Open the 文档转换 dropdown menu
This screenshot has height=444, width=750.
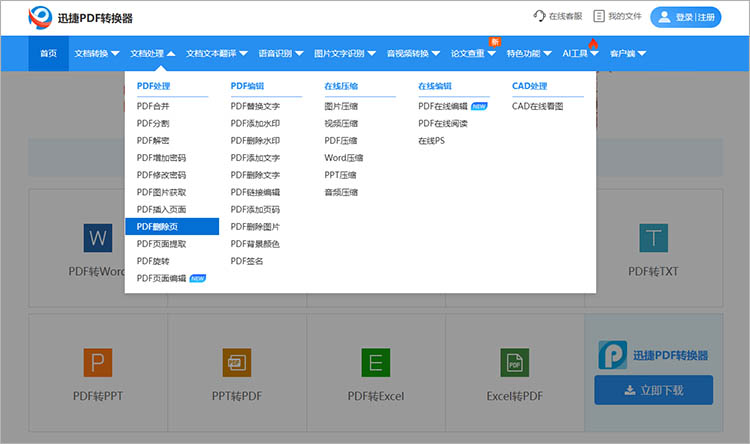[x=97, y=54]
